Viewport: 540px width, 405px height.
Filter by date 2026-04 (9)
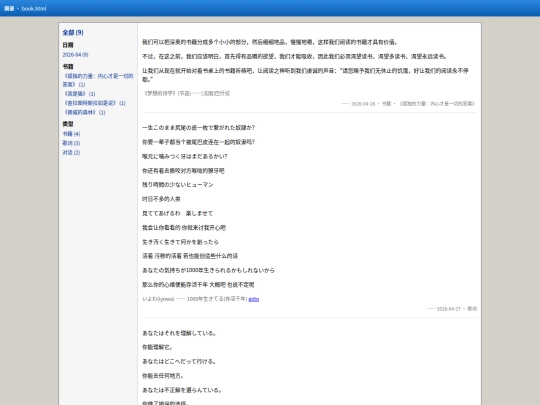75,55
